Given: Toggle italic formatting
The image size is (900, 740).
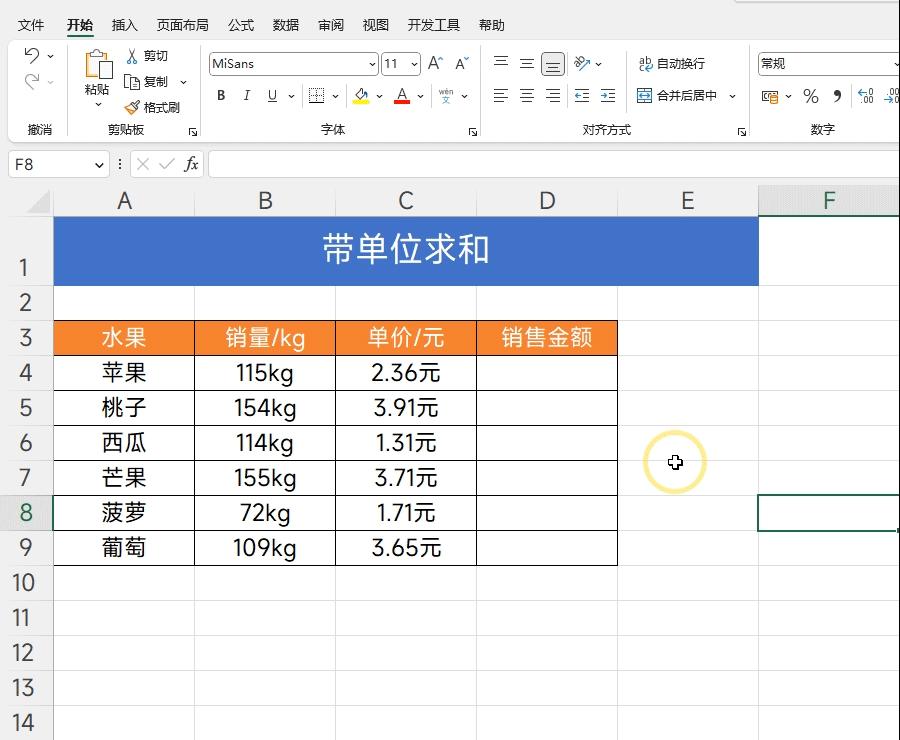Looking at the screenshot, I should (246, 96).
